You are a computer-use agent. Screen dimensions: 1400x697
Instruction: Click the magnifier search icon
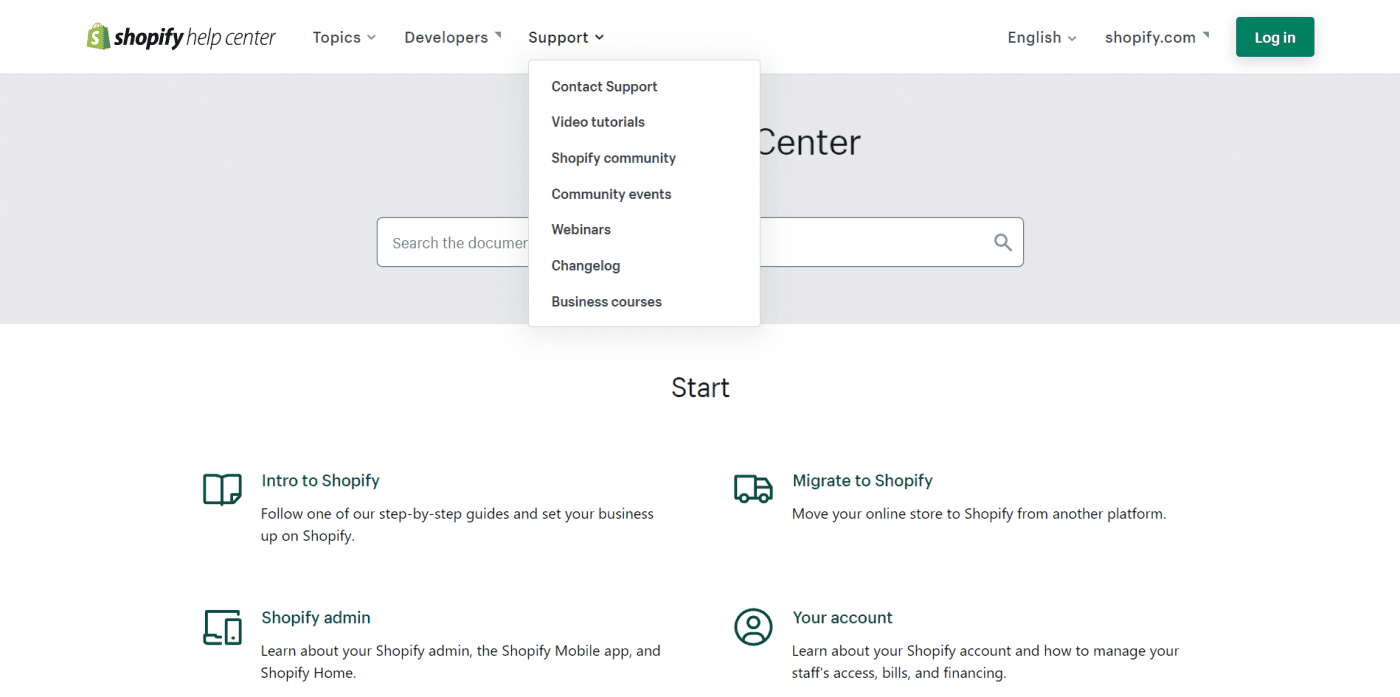[1003, 242]
